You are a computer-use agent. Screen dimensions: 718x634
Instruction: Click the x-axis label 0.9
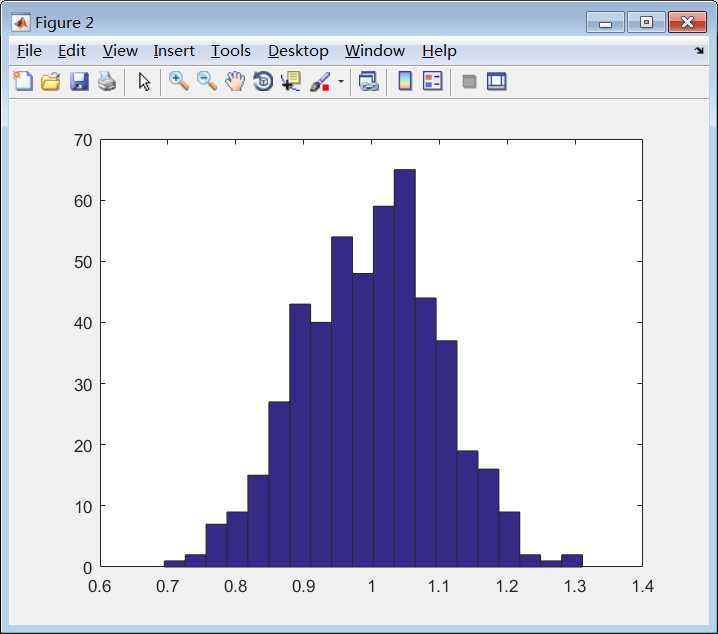(303, 586)
